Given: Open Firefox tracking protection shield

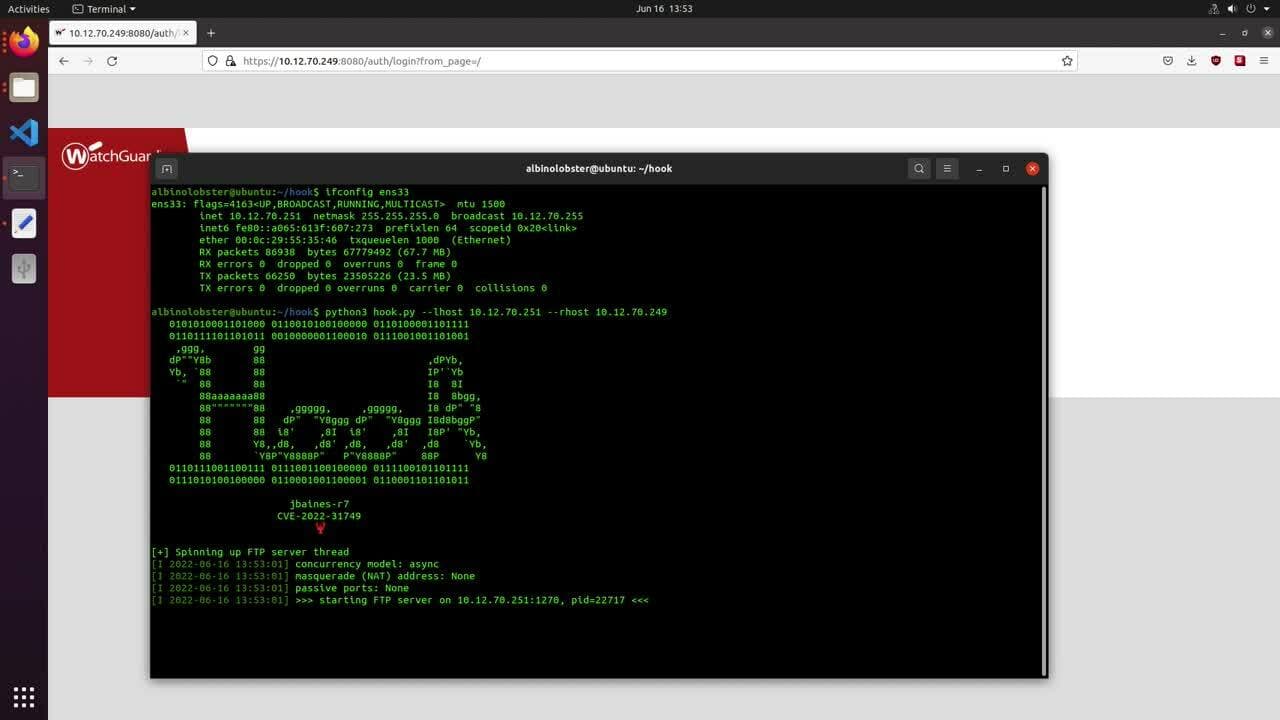Looking at the screenshot, I should point(213,61).
